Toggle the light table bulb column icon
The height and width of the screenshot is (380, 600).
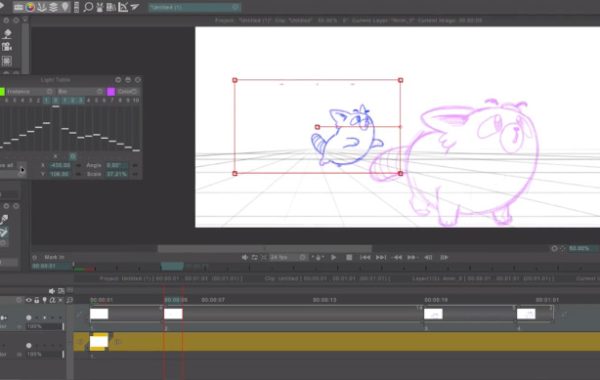tap(44, 300)
